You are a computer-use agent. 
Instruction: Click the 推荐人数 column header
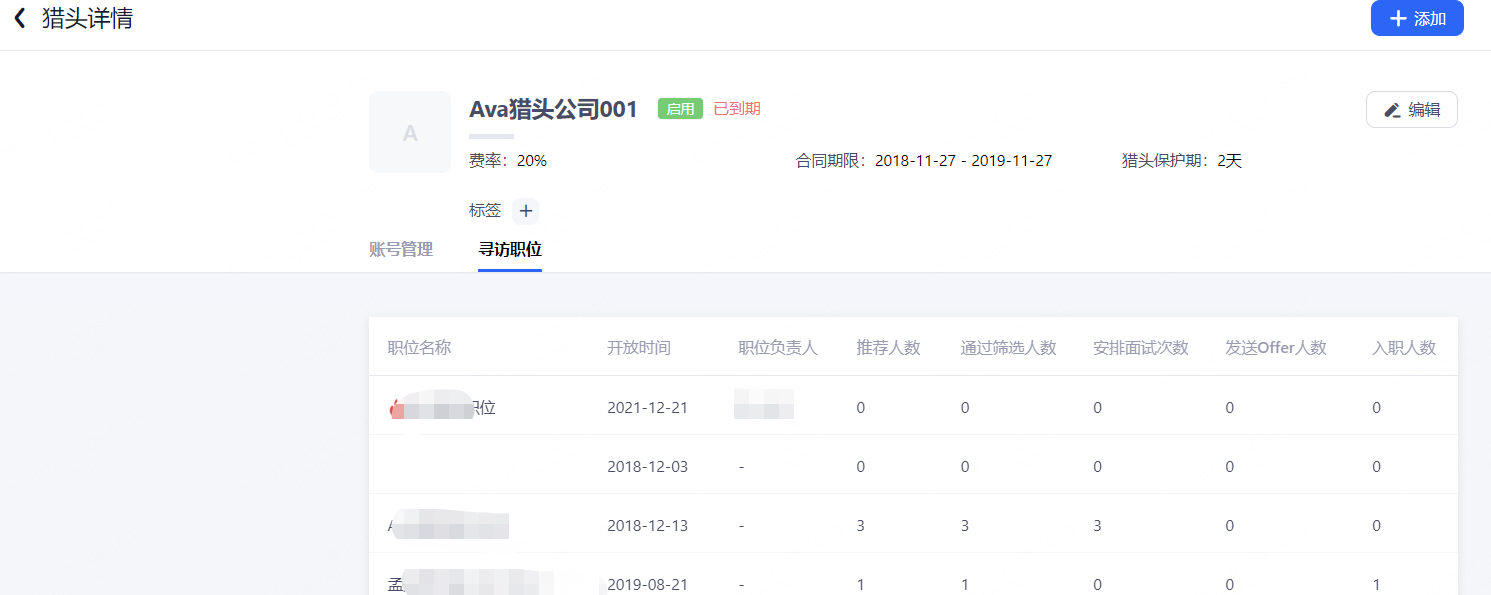(888, 348)
